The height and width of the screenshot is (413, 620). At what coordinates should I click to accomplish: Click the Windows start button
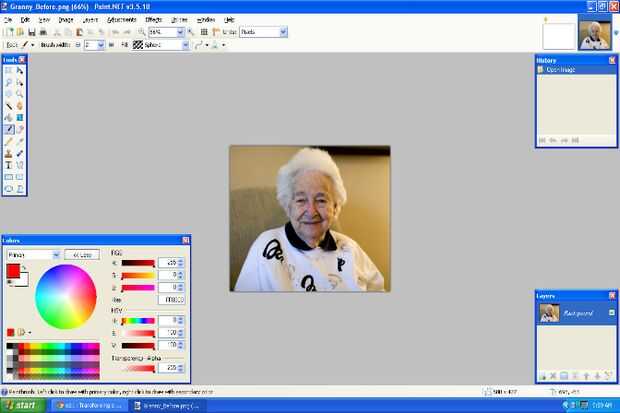click(x=23, y=405)
